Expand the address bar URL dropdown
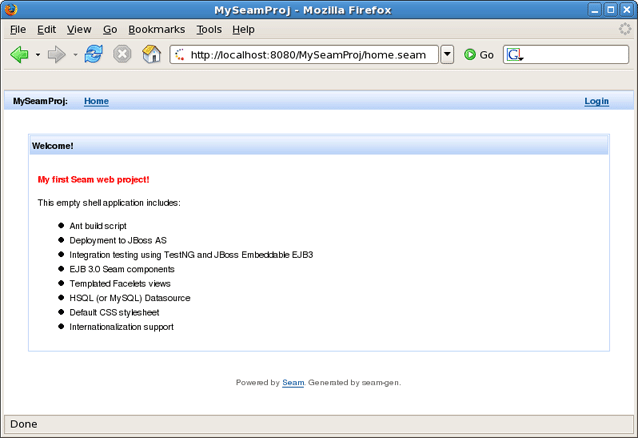This screenshot has height=438, width=638. click(447, 55)
